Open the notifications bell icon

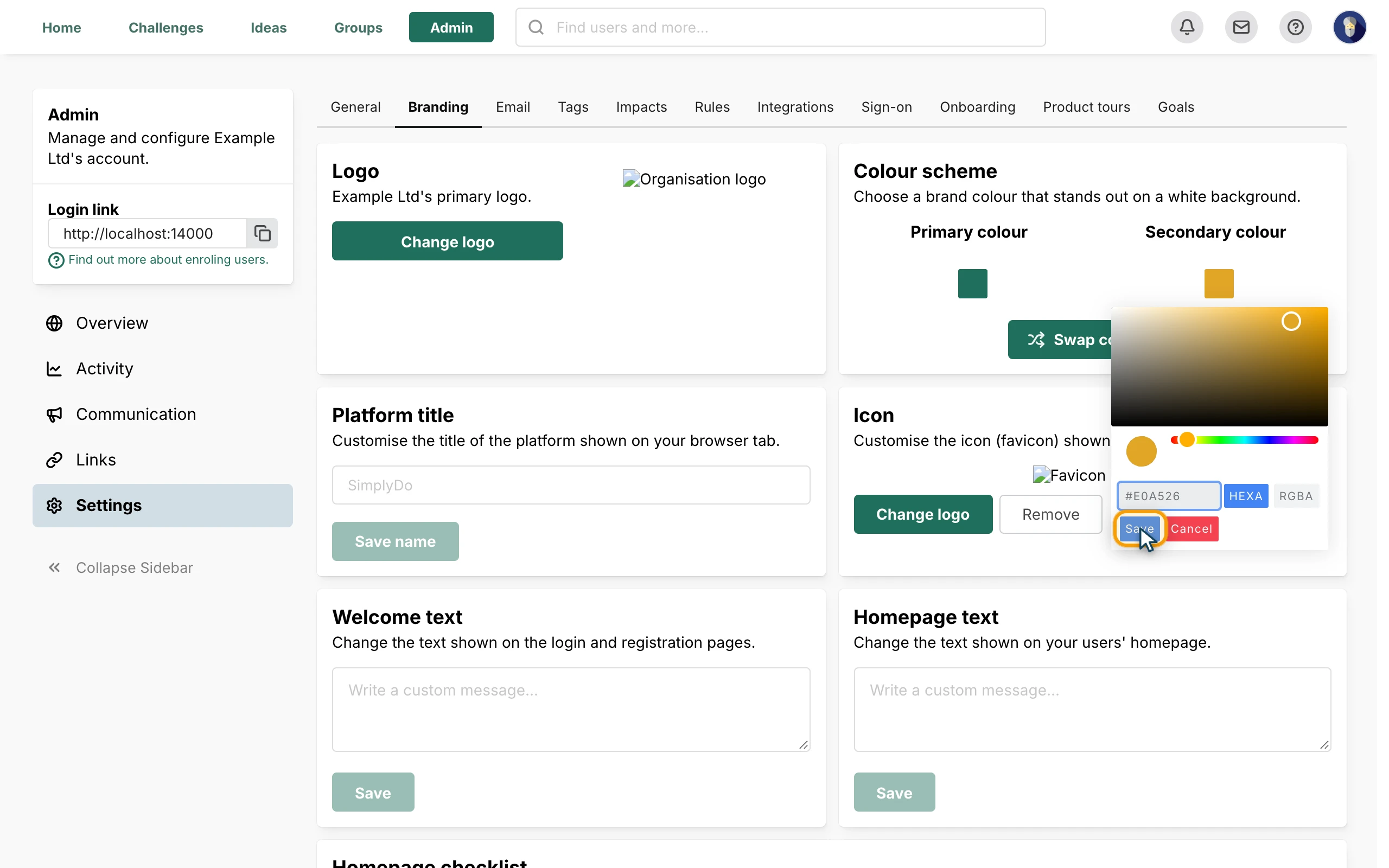pyautogui.click(x=1187, y=27)
